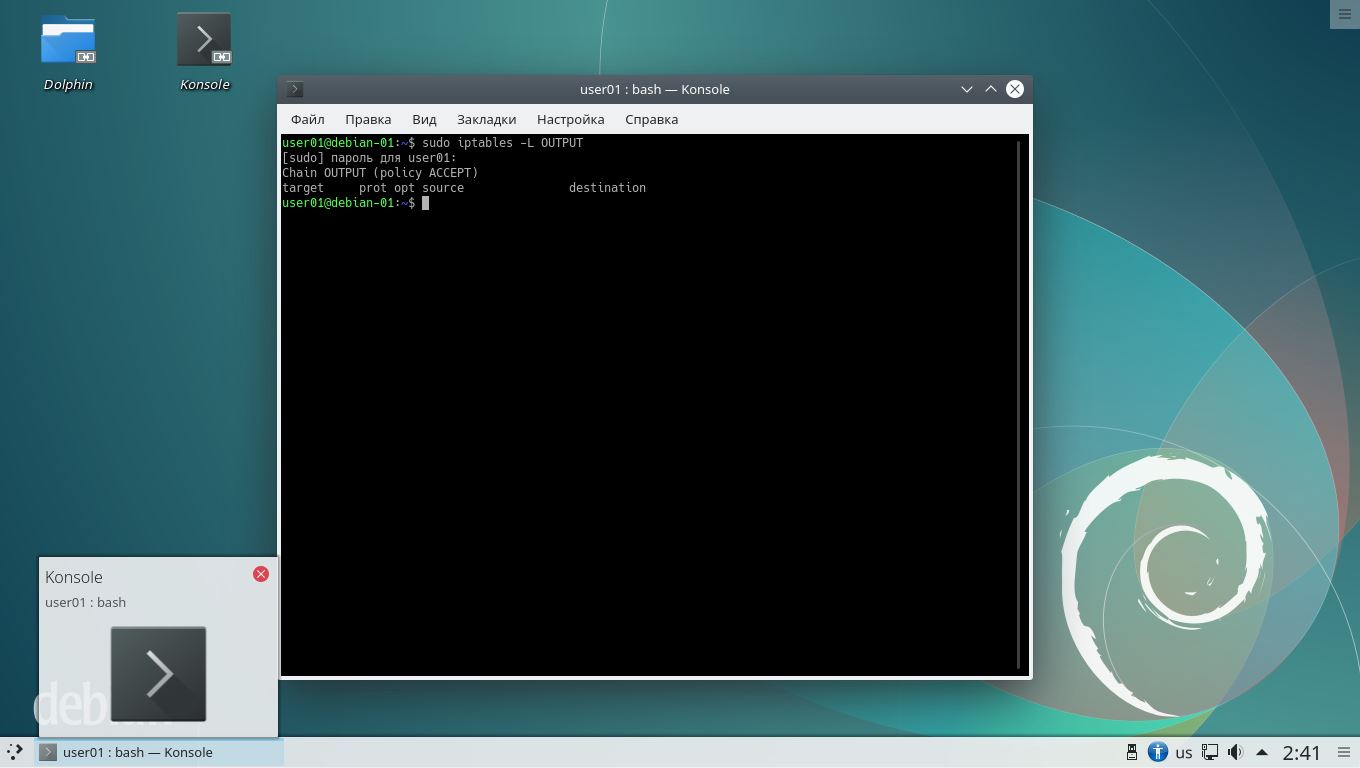Open the removable device notifier tray icon
This screenshot has width=1360, height=768.
(x=1132, y=752)
